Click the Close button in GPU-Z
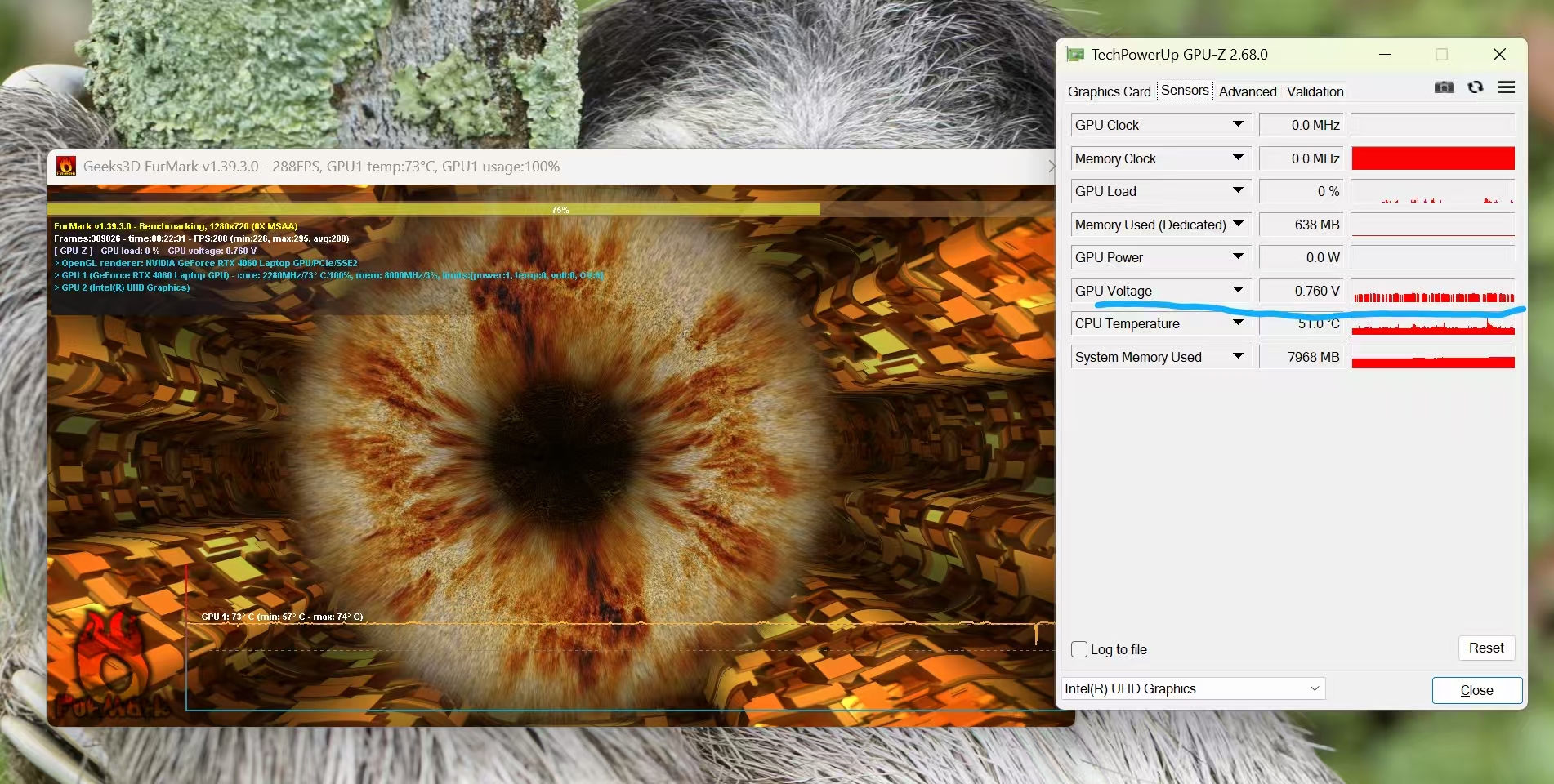Image resolution: width=1554 pixels, height=784 pixels. pyautogui.click(x=1476, y=690)
